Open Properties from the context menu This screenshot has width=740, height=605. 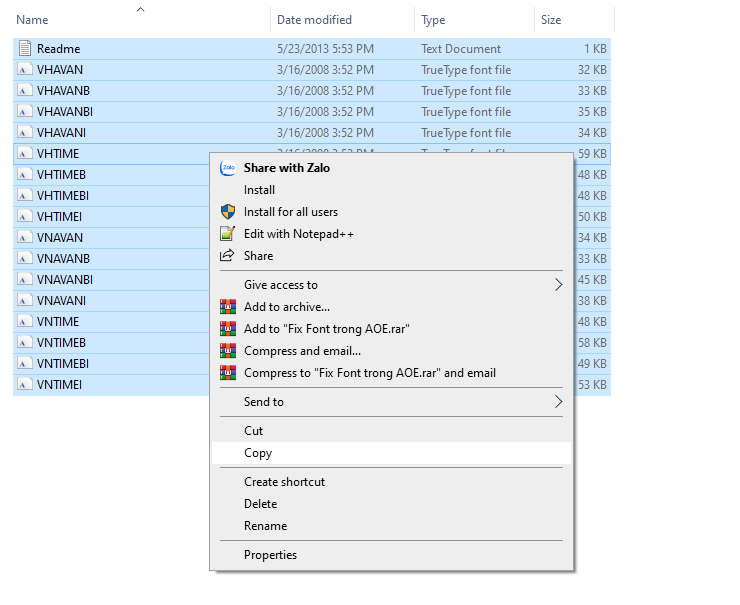pyautogui.click(x=270, y=555)
